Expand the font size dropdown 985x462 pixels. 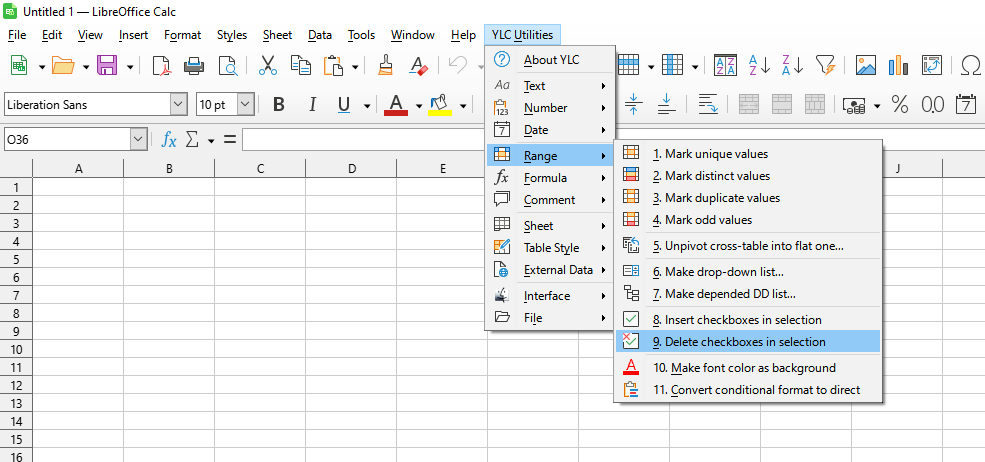point(245,105)
